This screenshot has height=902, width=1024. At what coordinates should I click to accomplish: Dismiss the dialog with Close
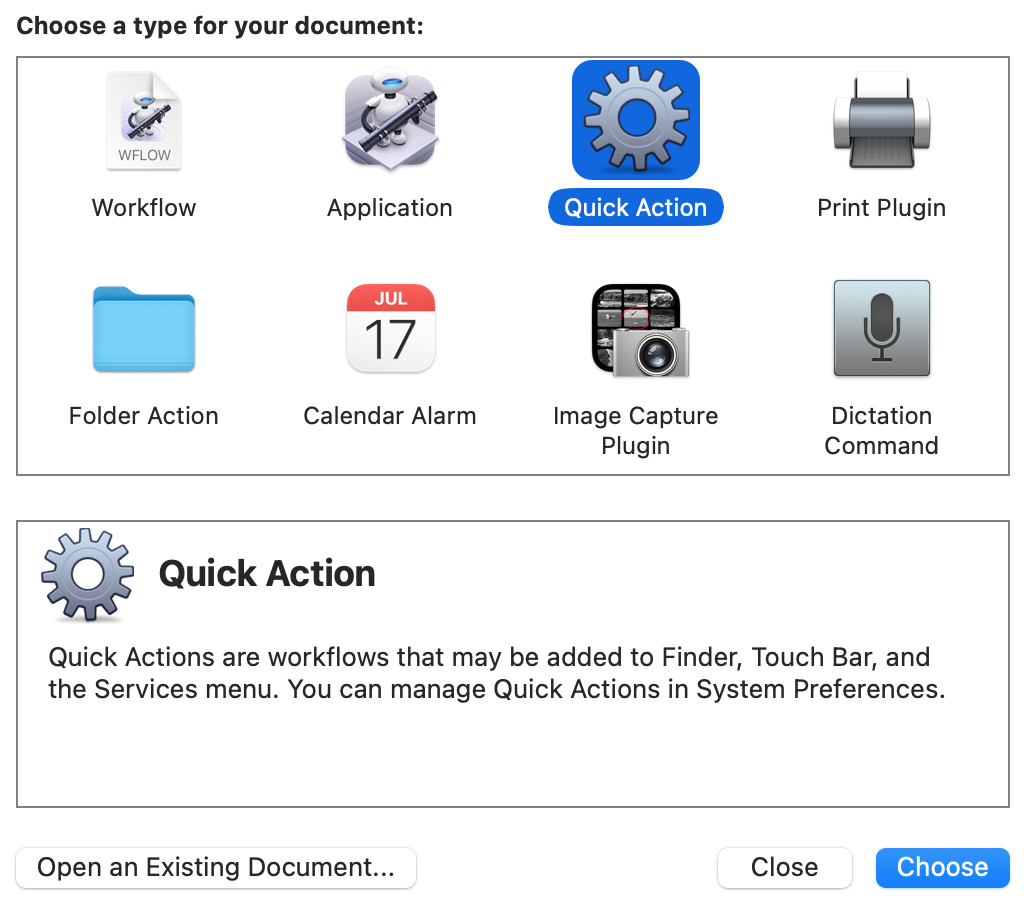coord(784,867)
